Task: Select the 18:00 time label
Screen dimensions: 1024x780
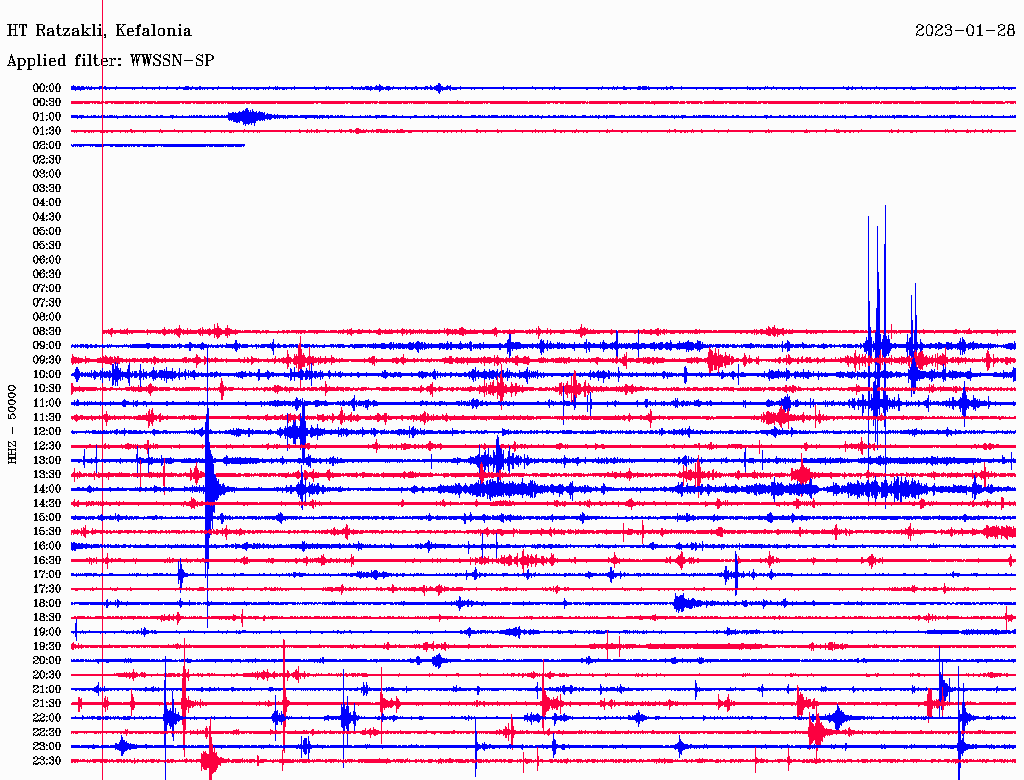Action: [47, 604]
